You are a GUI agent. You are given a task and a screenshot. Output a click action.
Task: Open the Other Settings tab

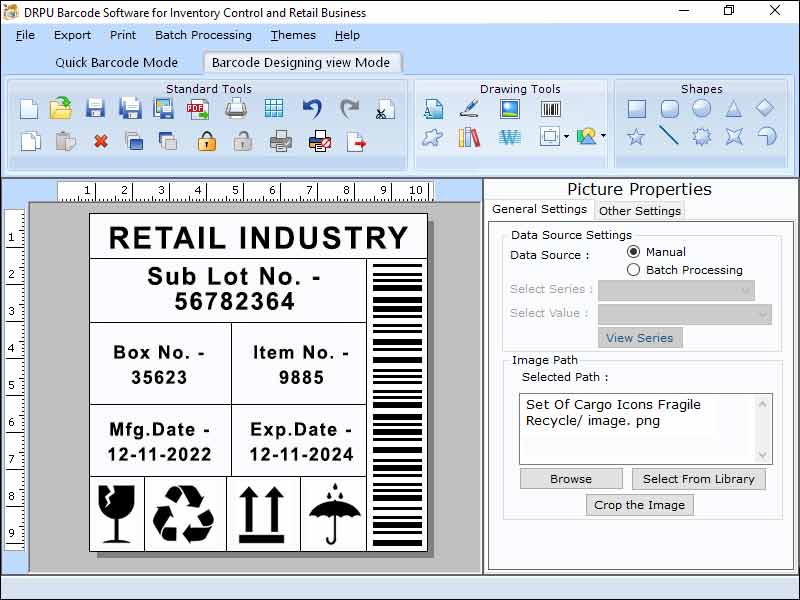[640, 211]
